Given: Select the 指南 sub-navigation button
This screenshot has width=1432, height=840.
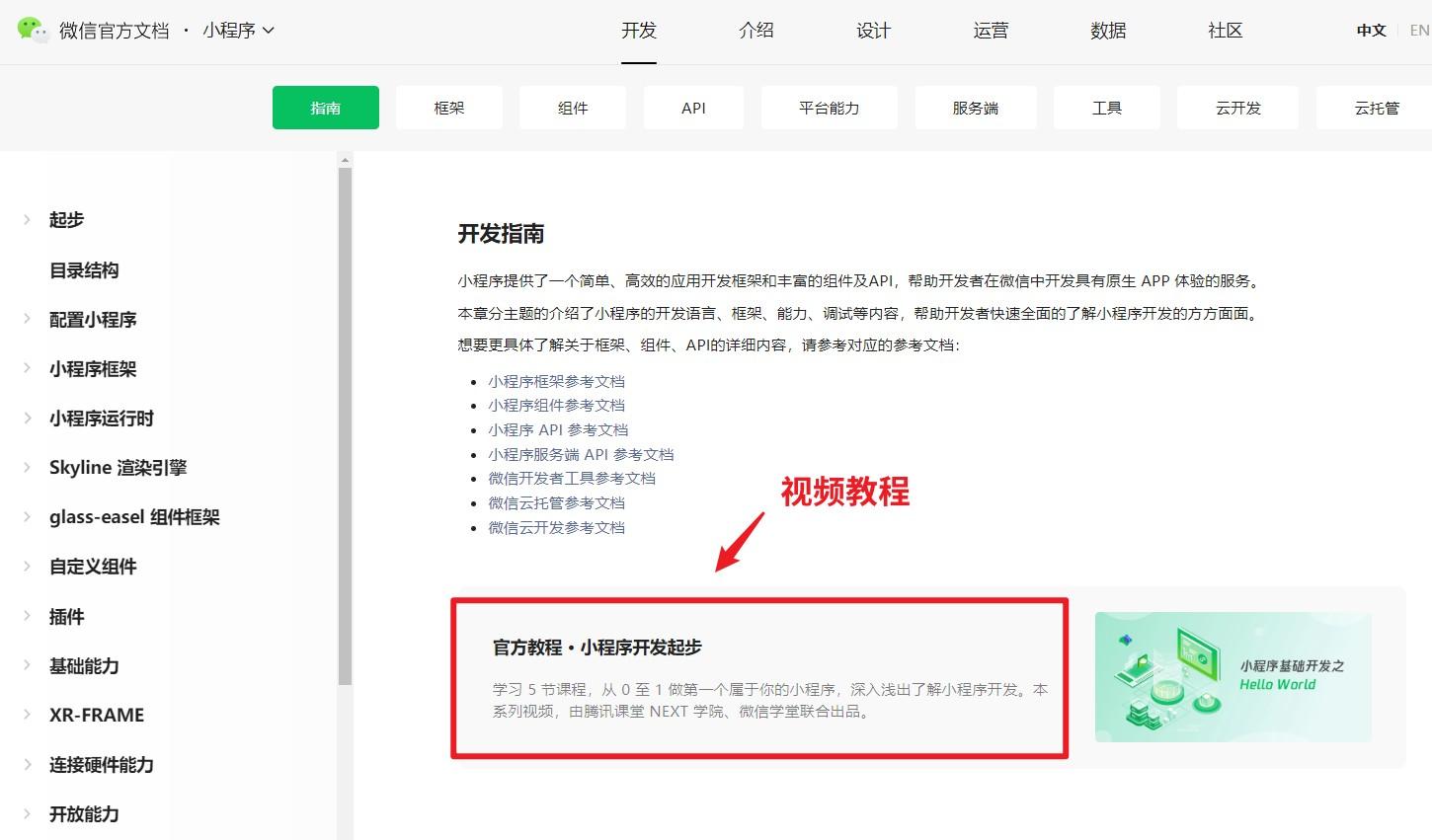Looking at the screenshot, I should point(326,108).
